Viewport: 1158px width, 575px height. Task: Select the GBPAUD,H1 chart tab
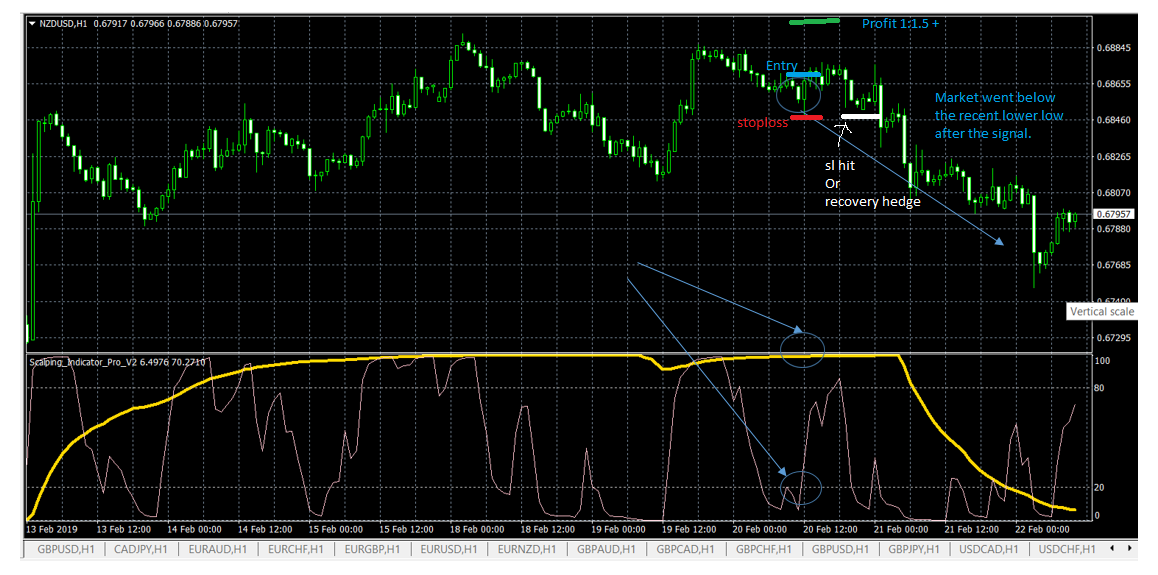(609, 549)
